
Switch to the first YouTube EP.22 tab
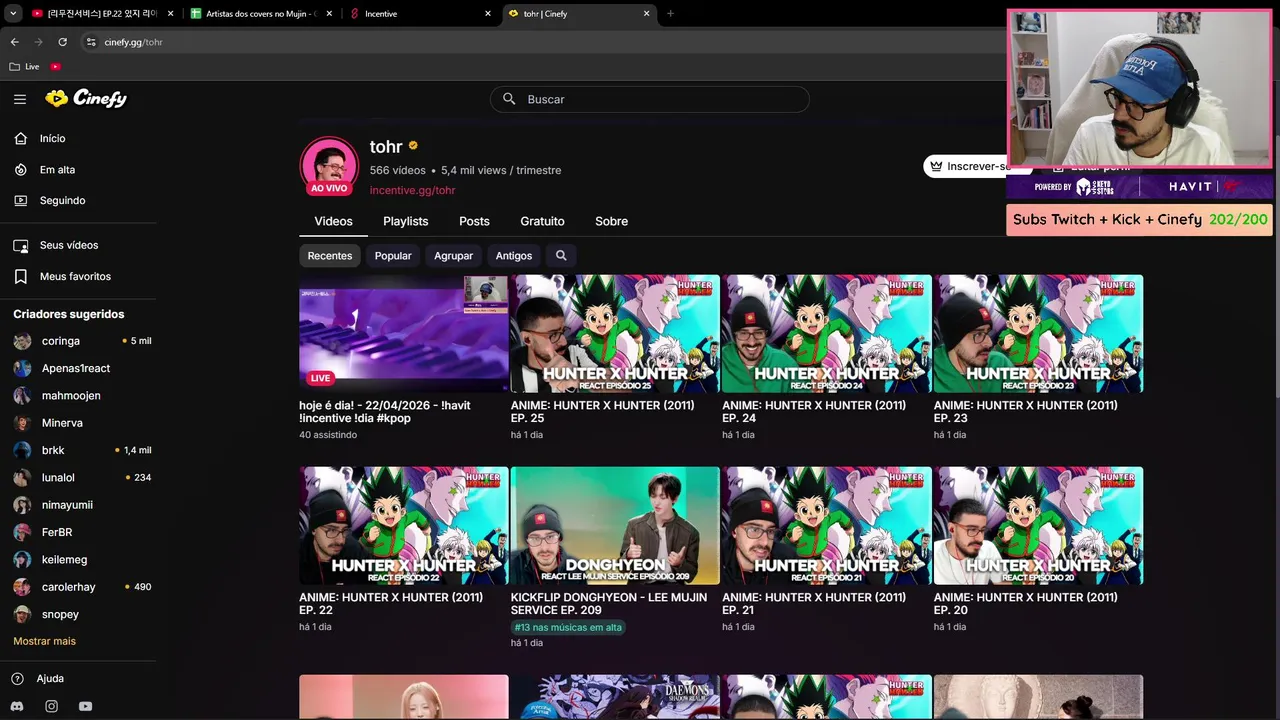[x=103, y=14]
